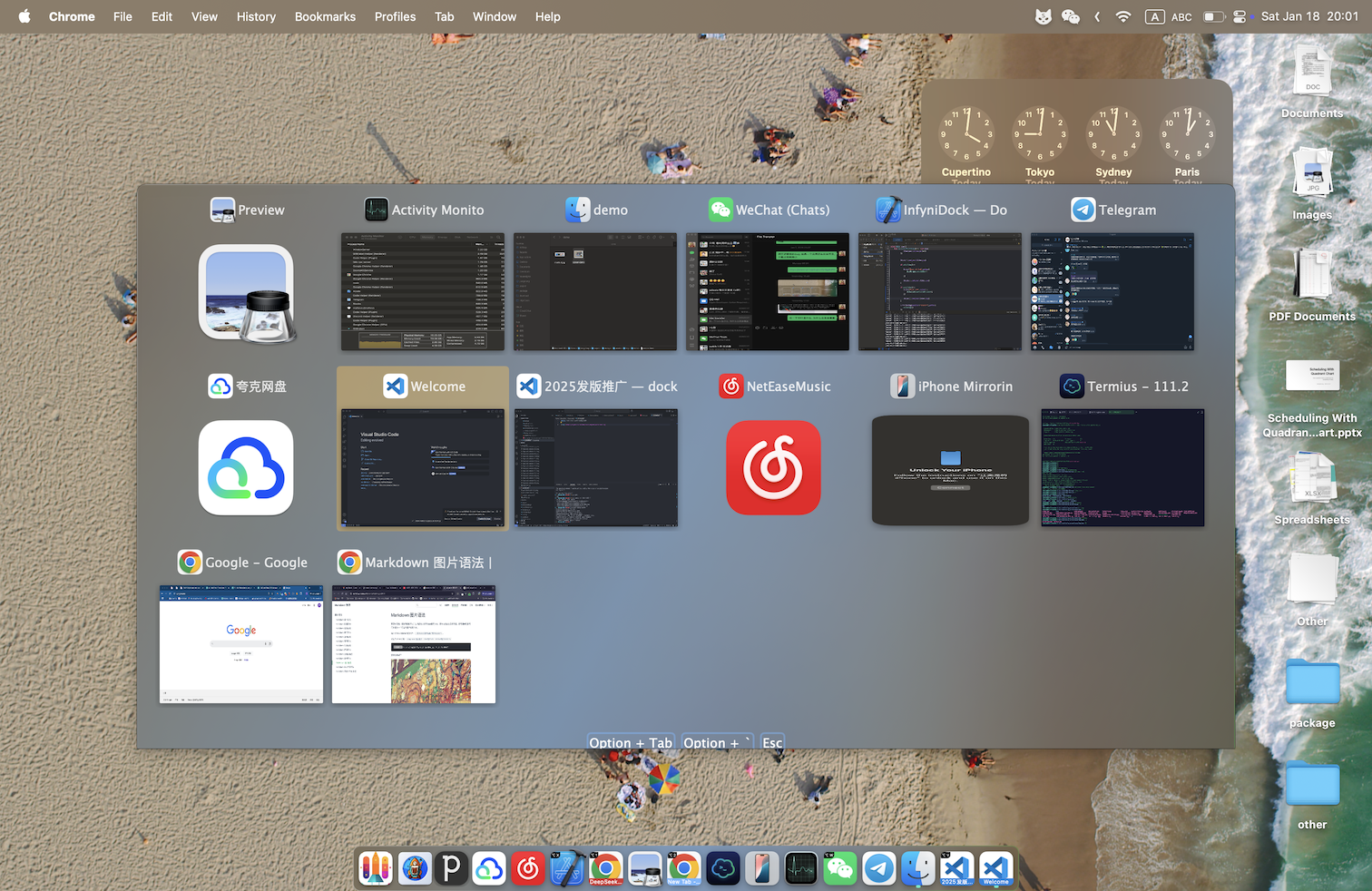Select the Finder demo window thumbnail
The image size is (1372, 891).
coord(595,292)
